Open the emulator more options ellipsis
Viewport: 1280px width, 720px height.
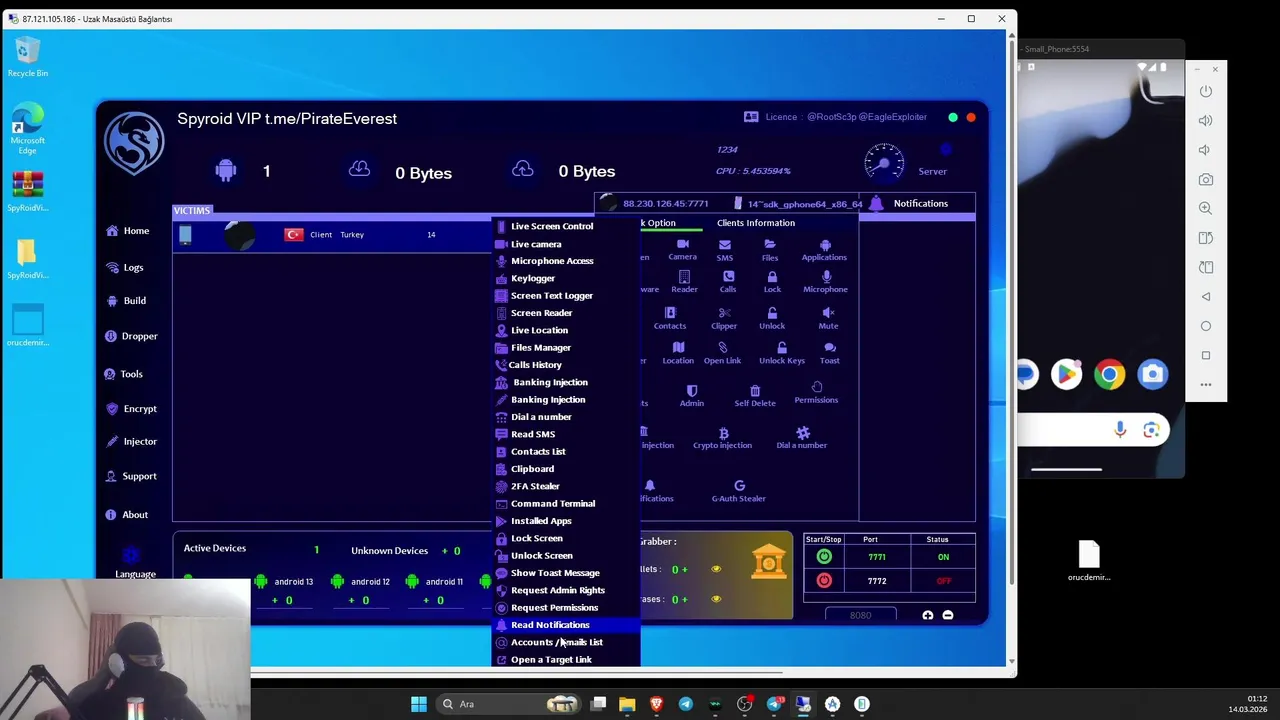point(1206,385)
